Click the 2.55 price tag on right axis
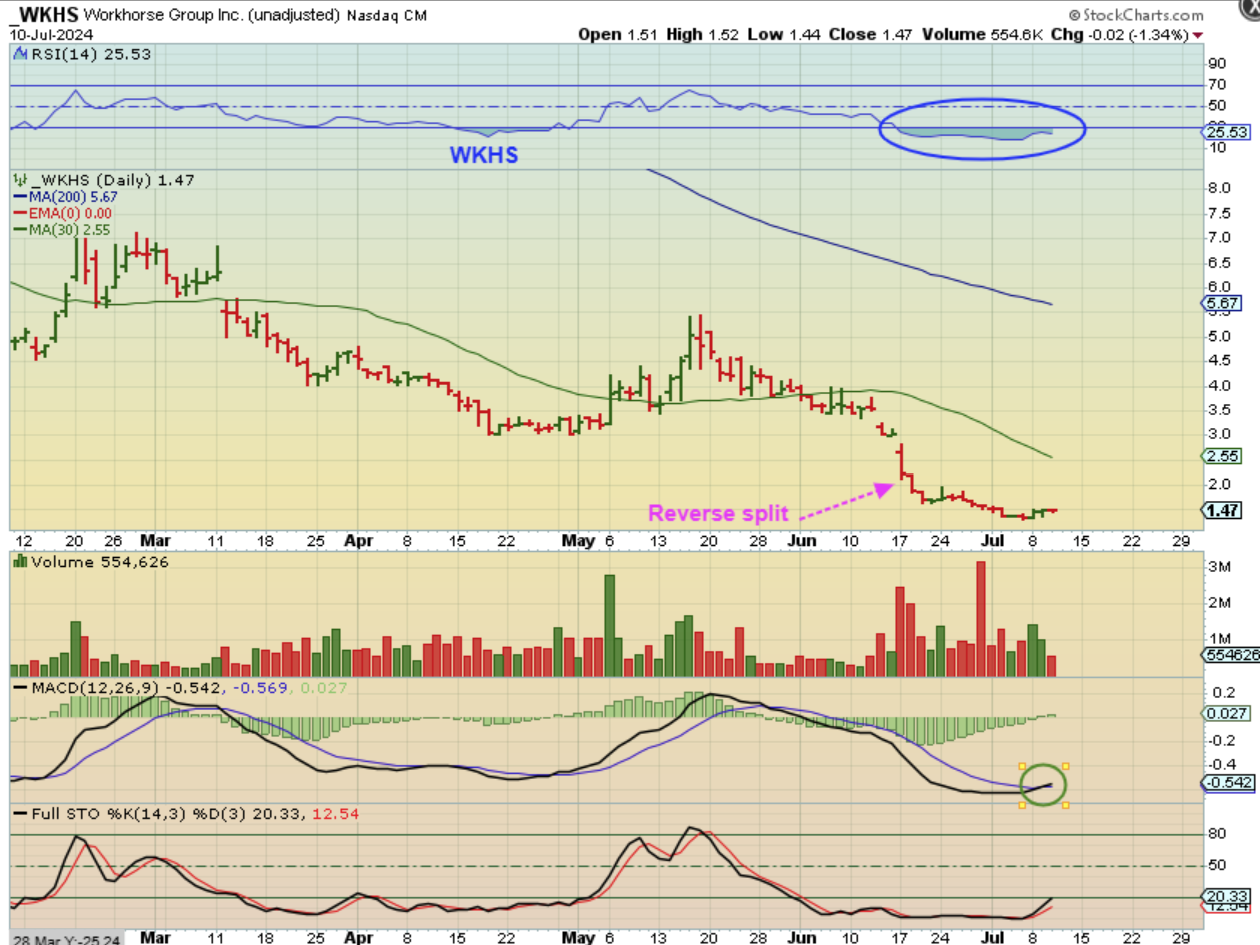Screen dimensions: 1260x945 coord(1223,456)
